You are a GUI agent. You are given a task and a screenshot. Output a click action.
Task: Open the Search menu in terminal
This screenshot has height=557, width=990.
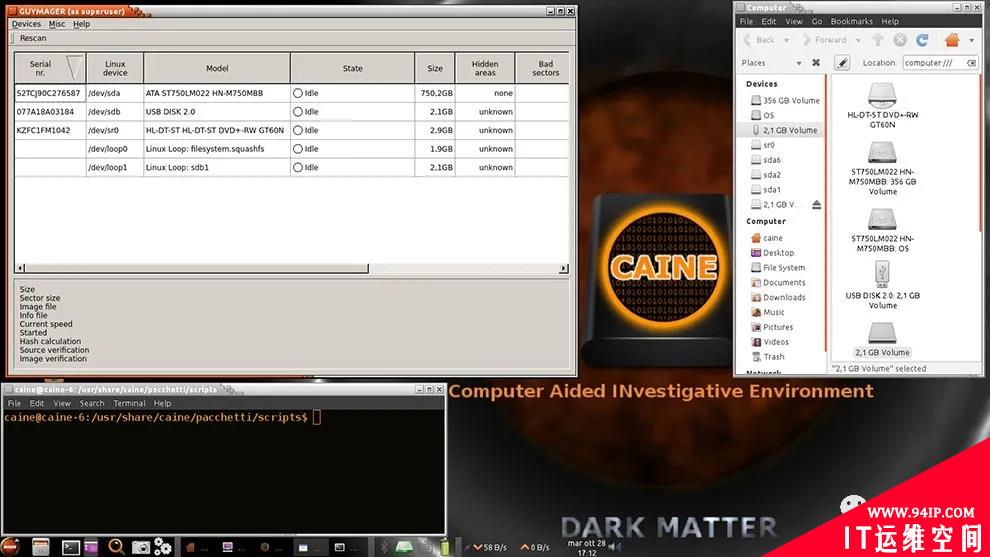point(92,404)
